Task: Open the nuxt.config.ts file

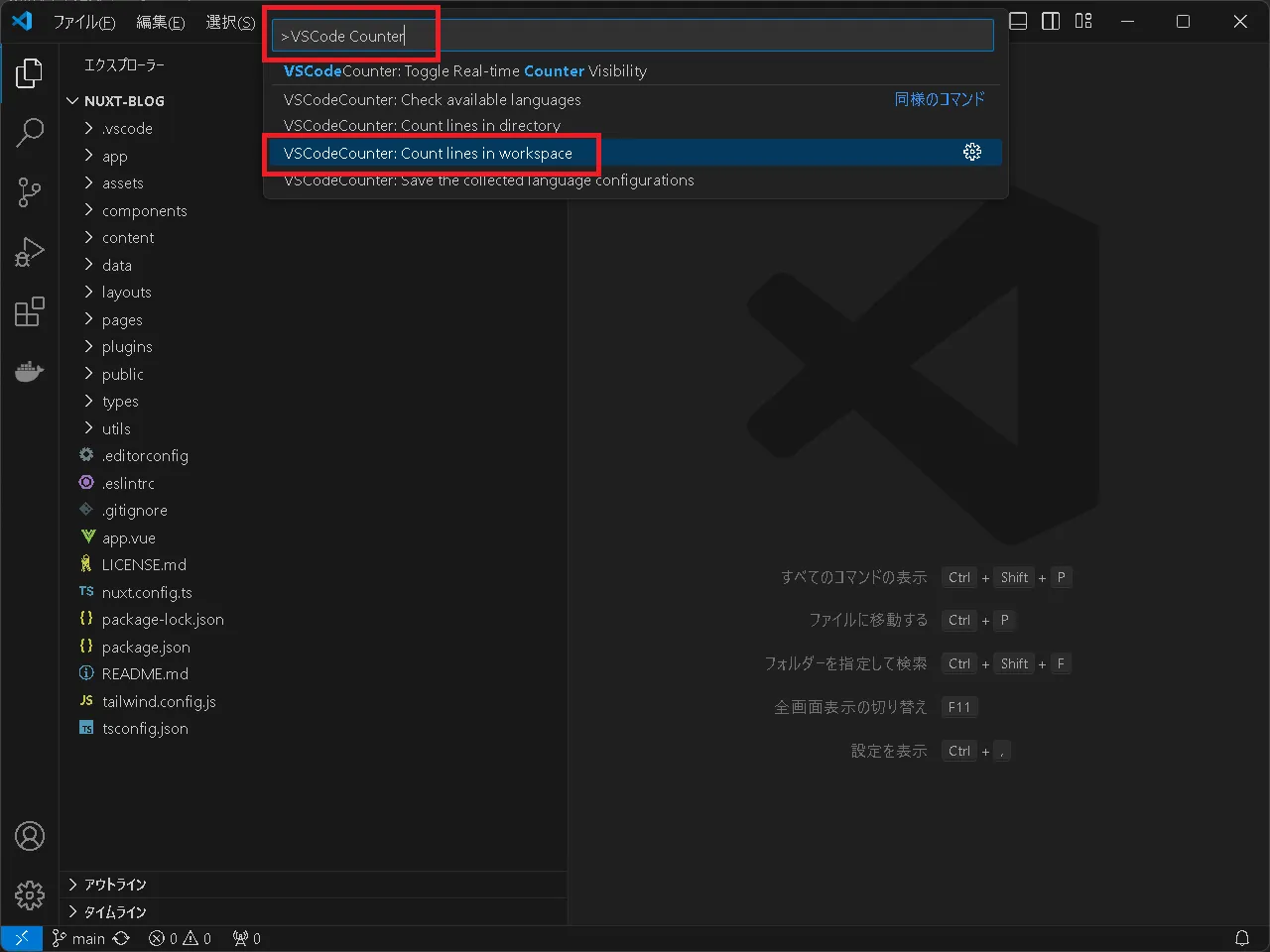Action: pyautogui.click(x=314, y=592)
